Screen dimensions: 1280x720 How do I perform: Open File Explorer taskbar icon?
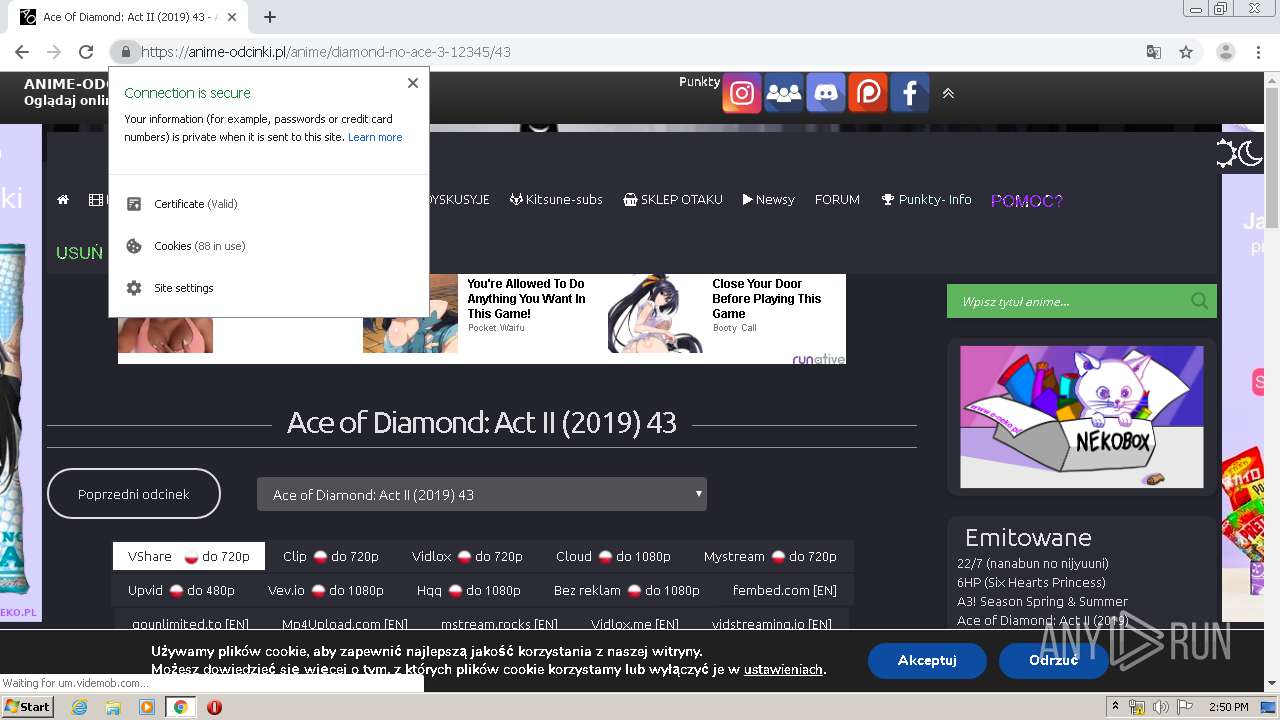coord(113,707)
